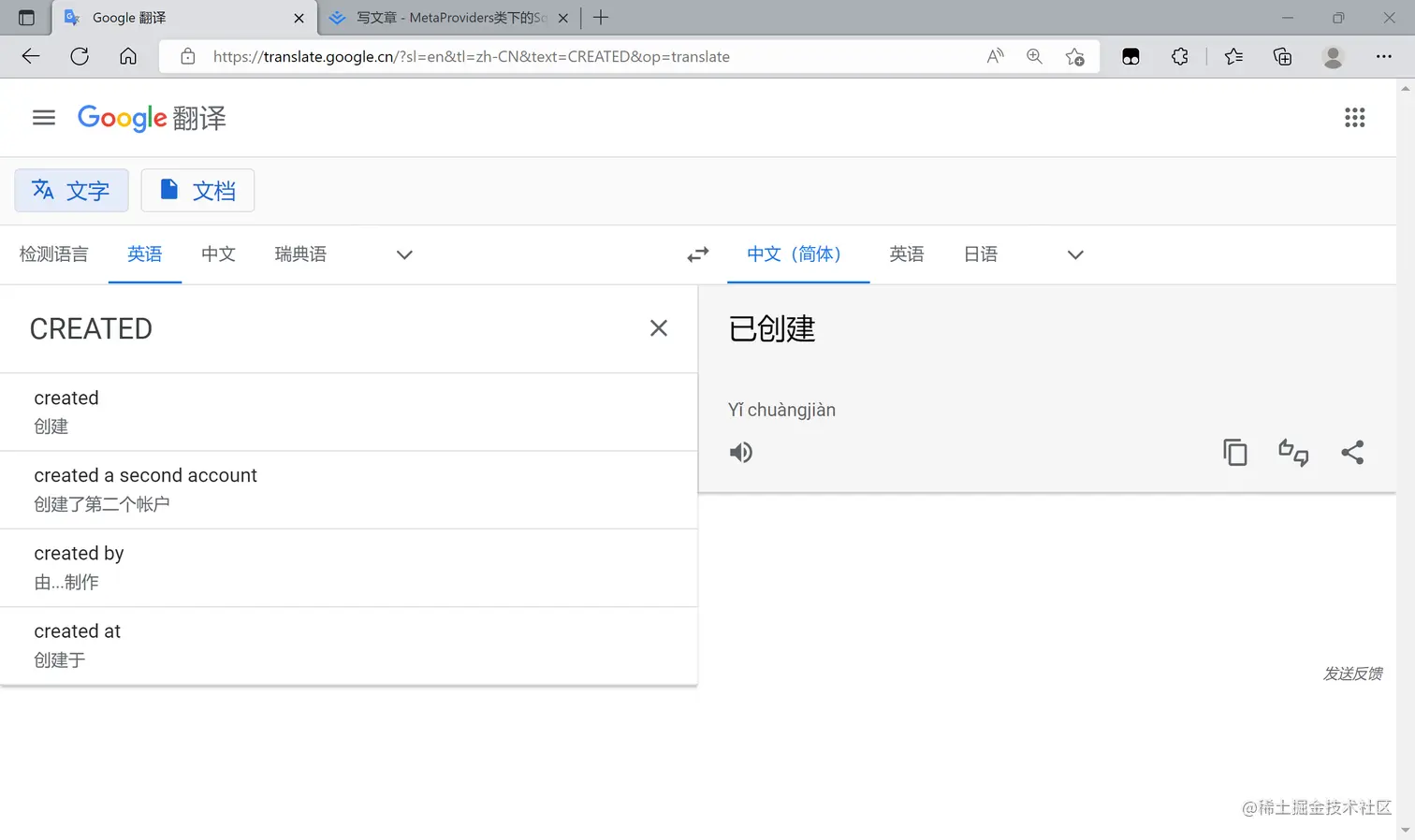Select 日语 as the target language
This screenshot has height=840, width=1415.
pyautogui.click(x=981, y=254)
